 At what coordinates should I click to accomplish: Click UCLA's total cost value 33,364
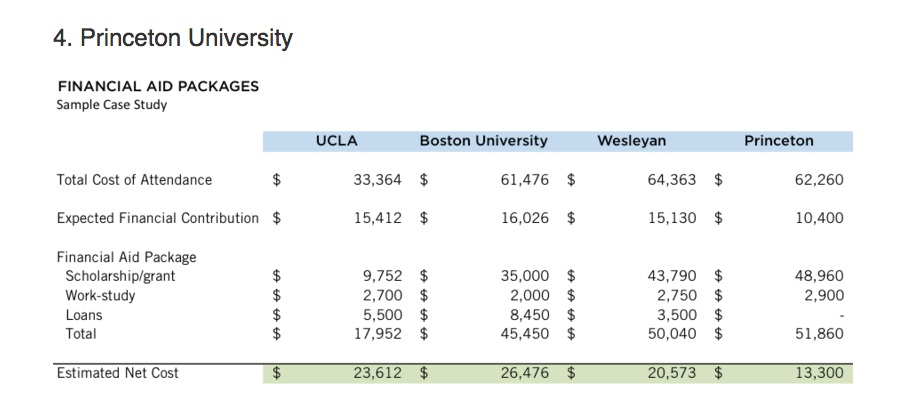pyautogui.click(x=378, y=180)
